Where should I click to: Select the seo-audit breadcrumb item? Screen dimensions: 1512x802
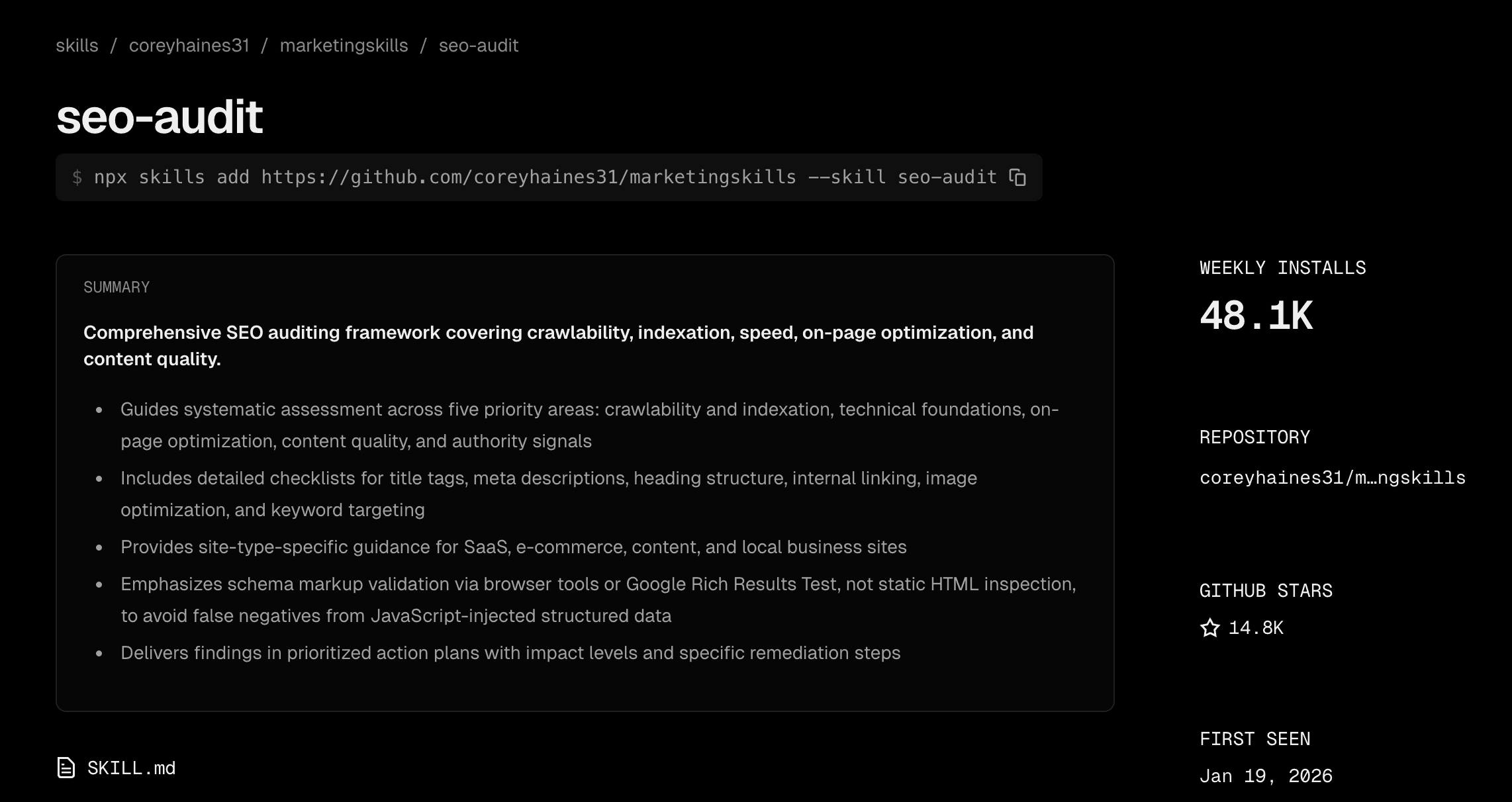coord(478,46)
